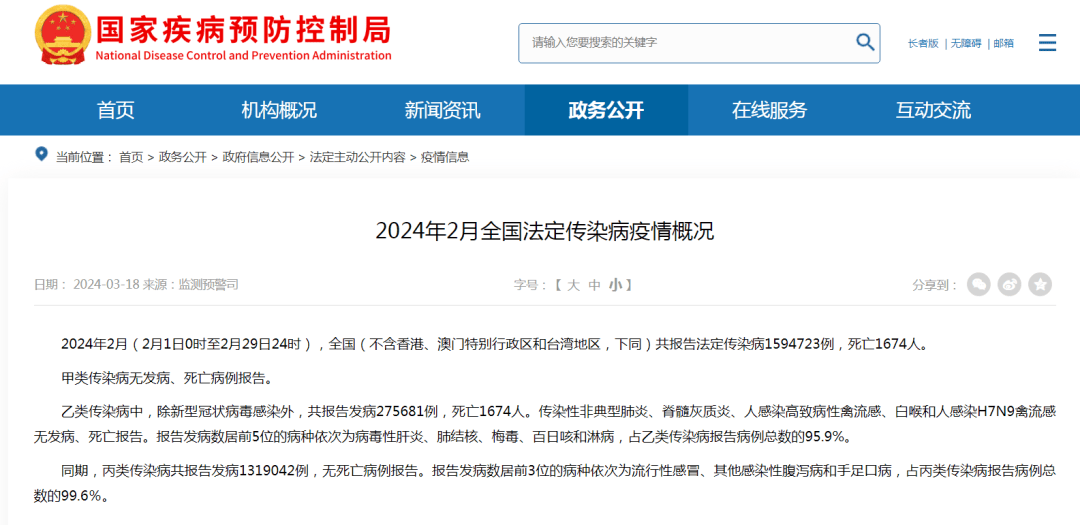Share article to WeChat
Screen dimensions: 1080x525
(978, 285)
